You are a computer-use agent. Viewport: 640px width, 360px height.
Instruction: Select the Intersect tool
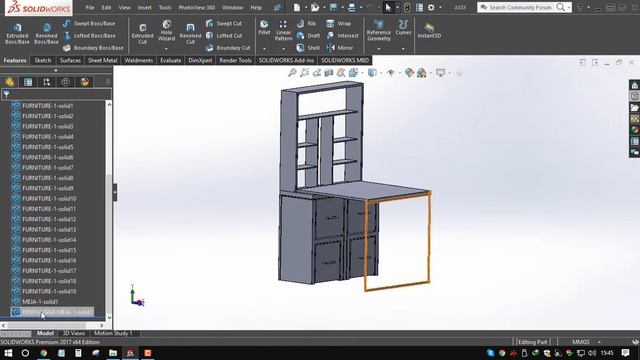342,36
